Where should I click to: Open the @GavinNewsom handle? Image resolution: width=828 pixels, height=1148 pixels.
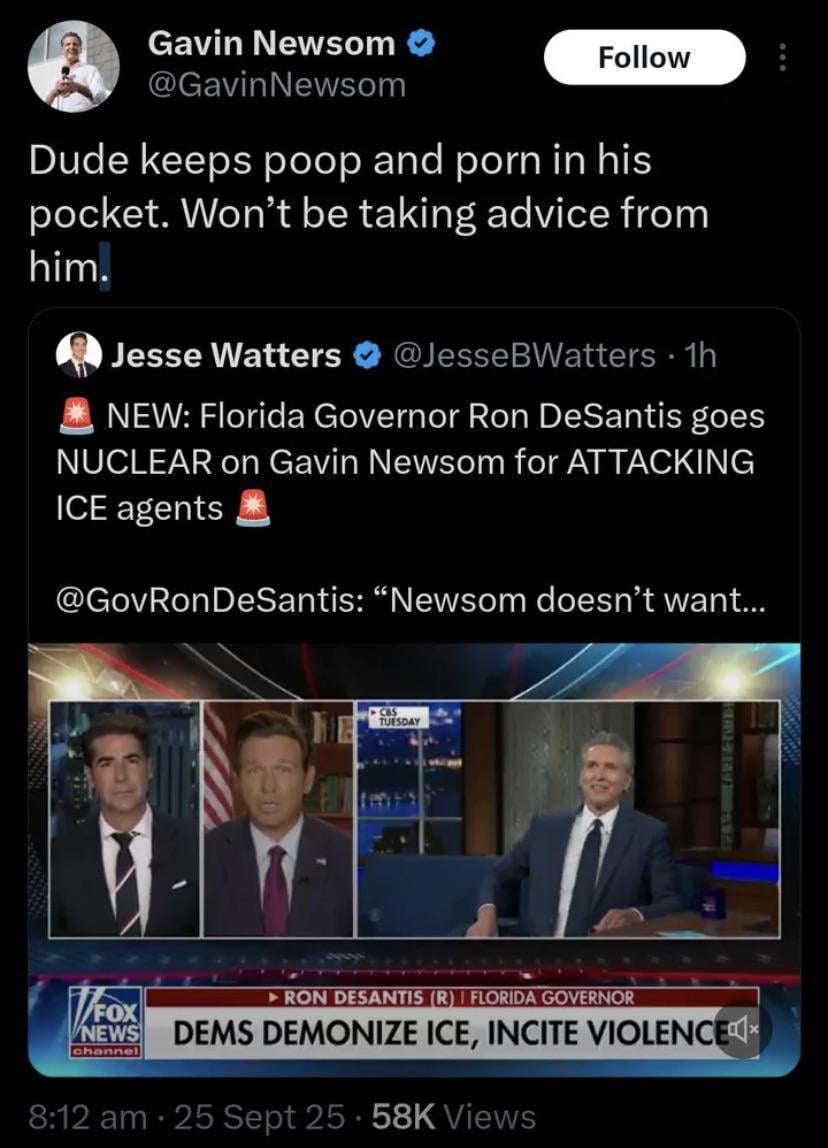277,85
